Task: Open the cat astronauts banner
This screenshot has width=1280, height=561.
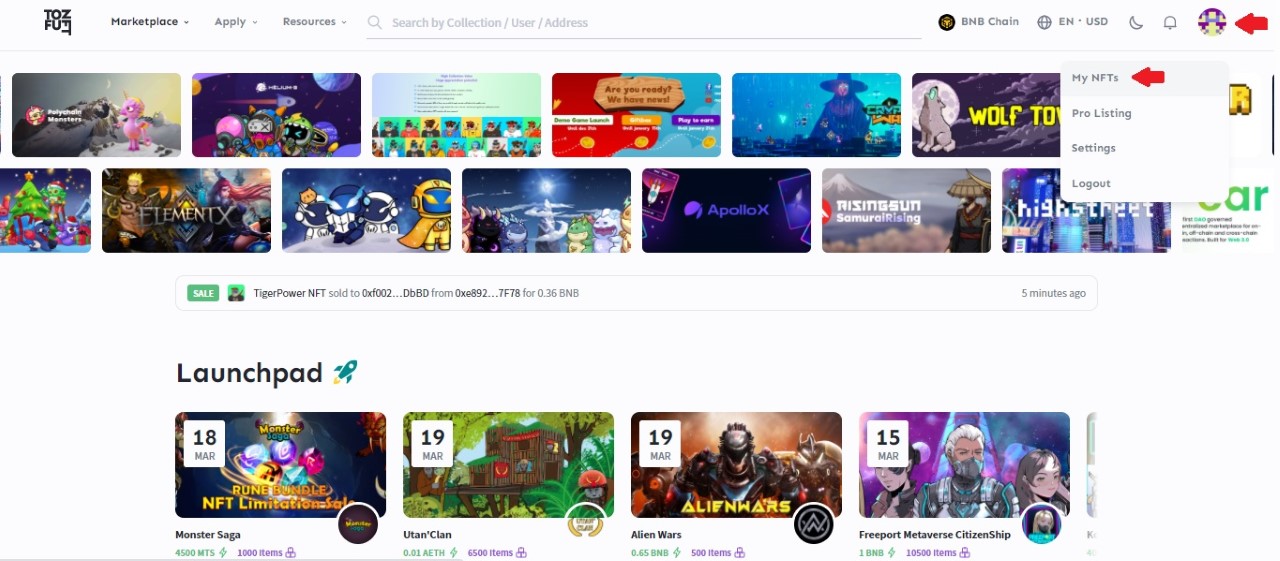Action: pos(366,210)
